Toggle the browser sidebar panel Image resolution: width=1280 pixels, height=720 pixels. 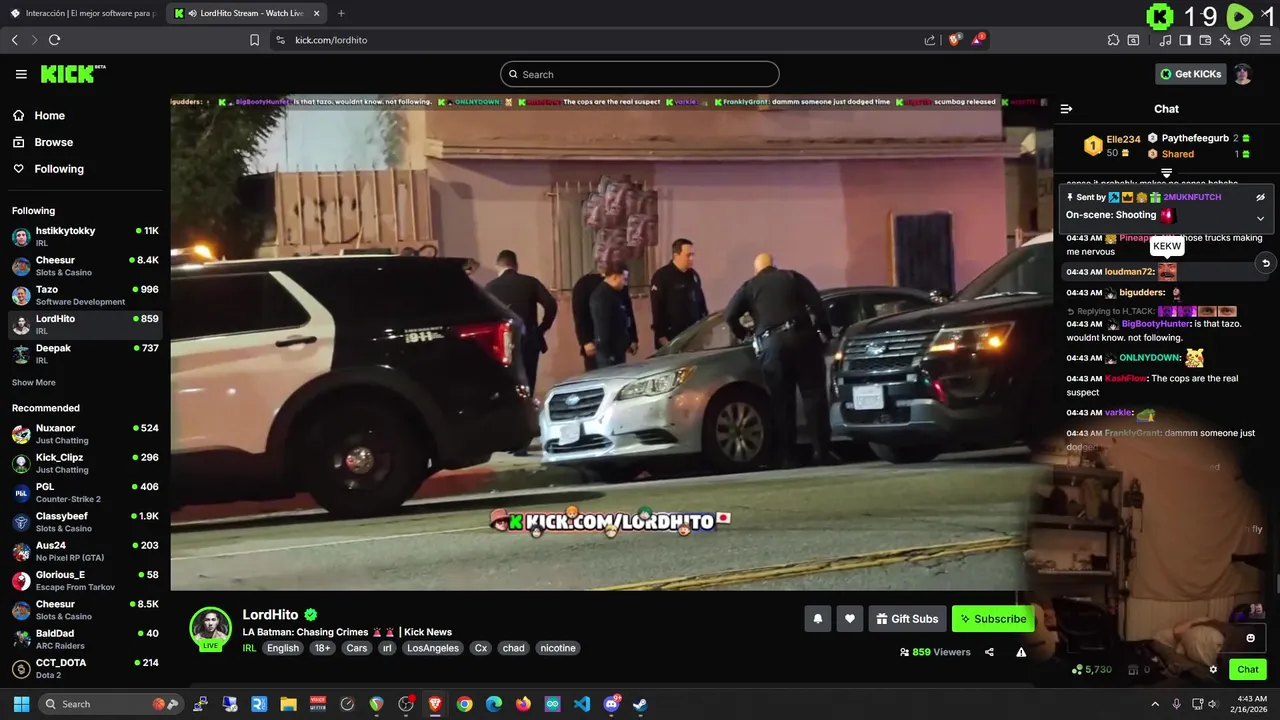1185,40
